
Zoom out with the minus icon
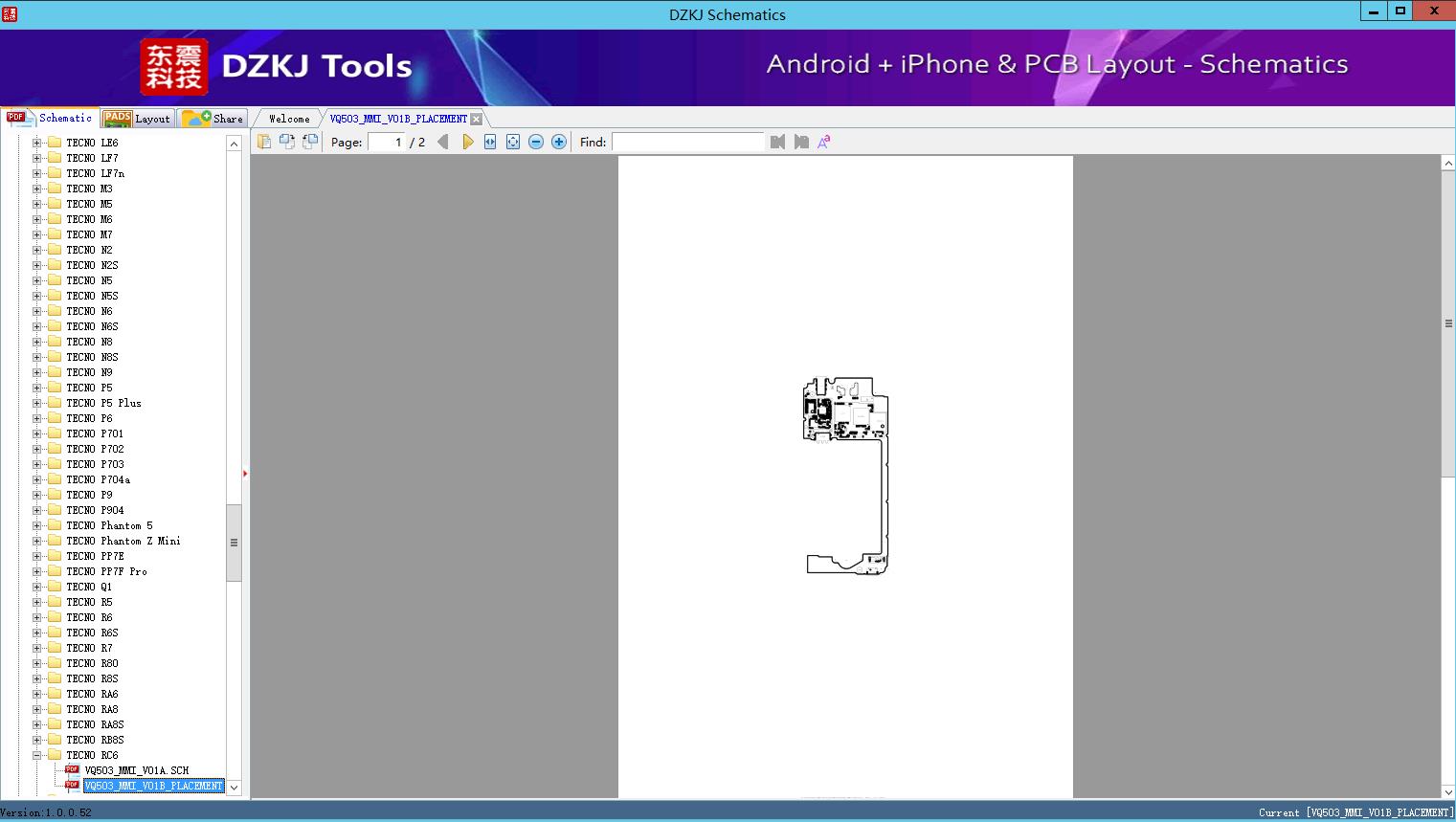click(536, 142)
